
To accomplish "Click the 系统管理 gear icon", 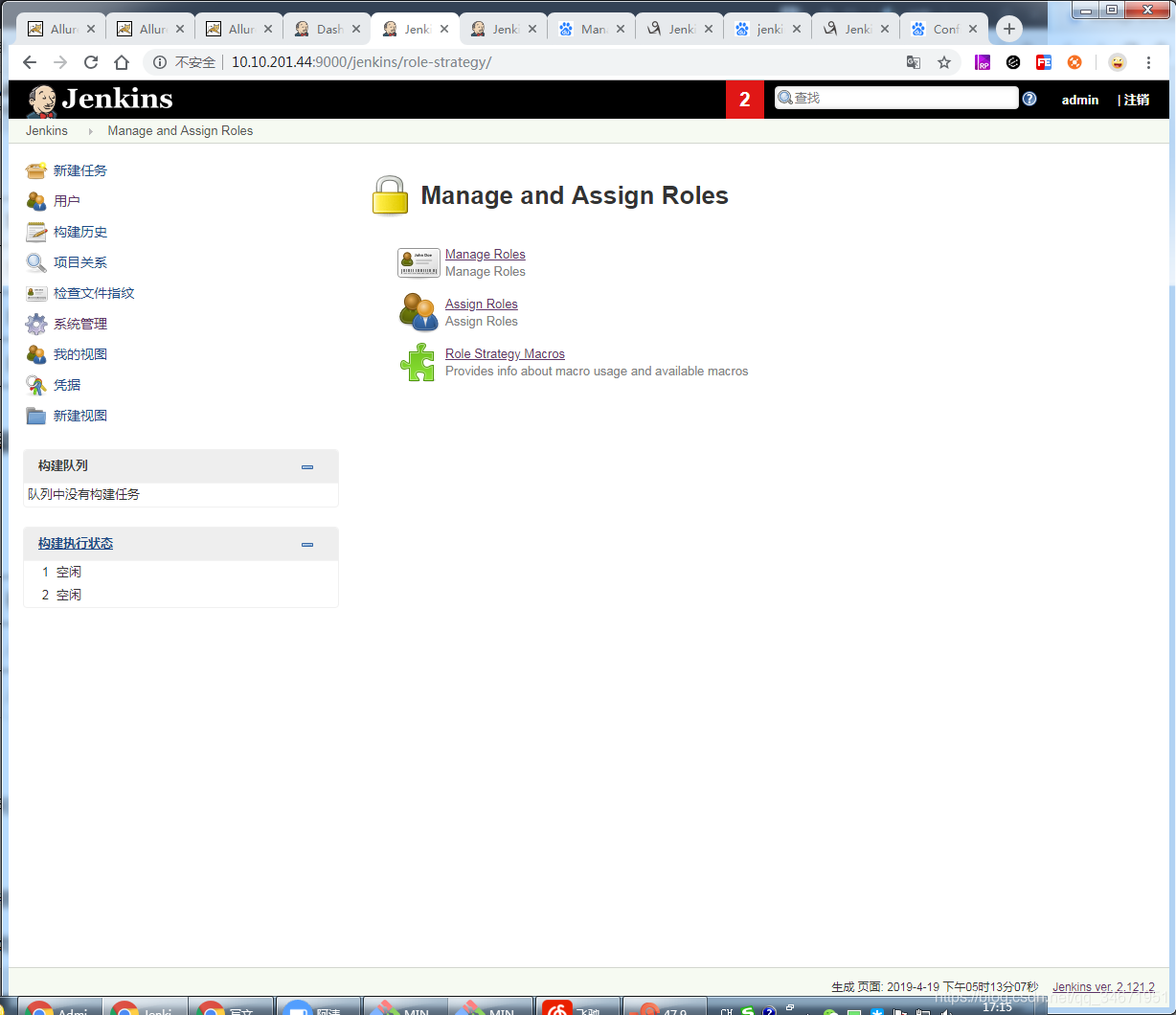I will coord(36,324).
